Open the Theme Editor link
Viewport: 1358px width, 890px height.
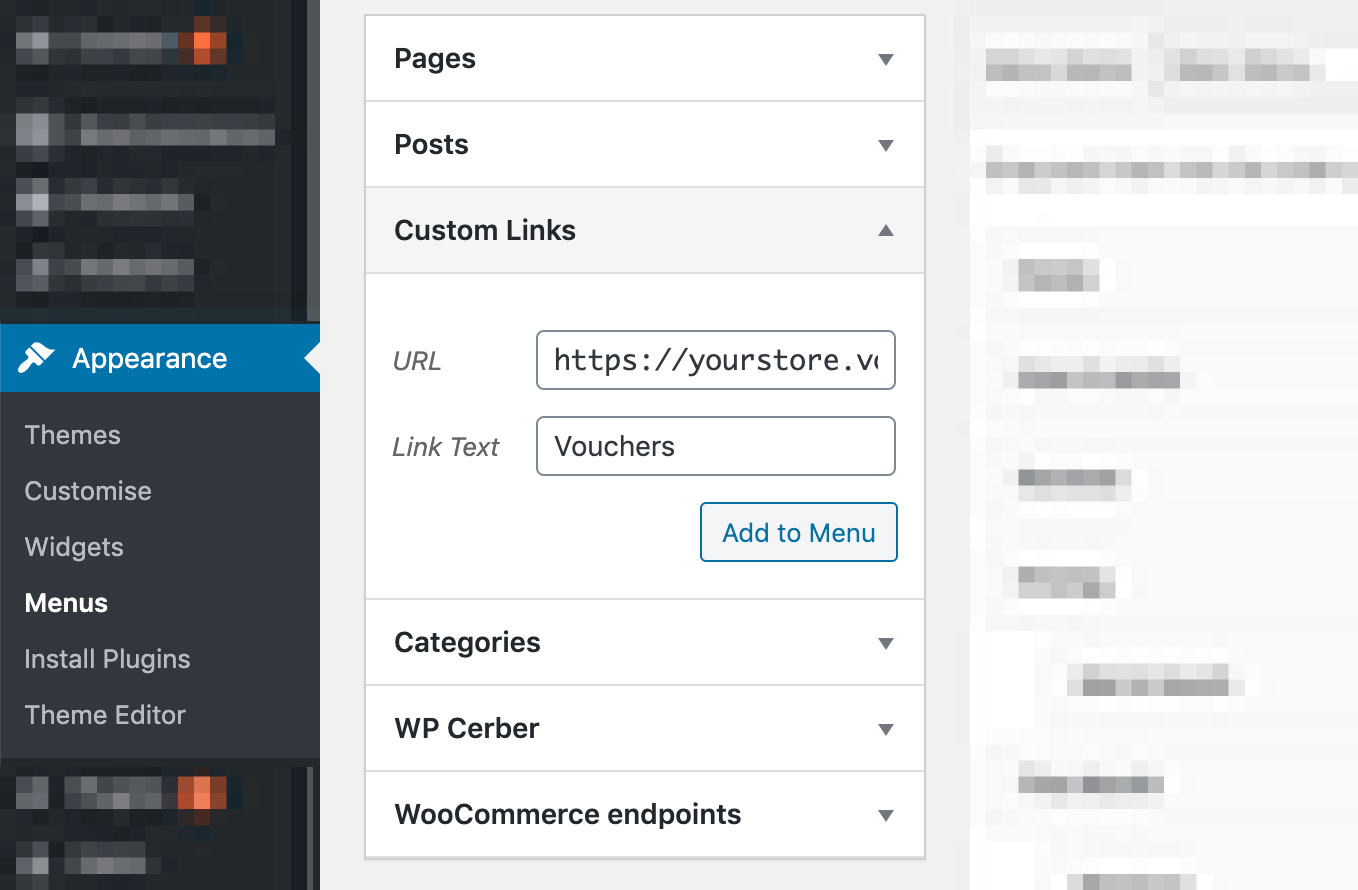(x=105, y=715)
